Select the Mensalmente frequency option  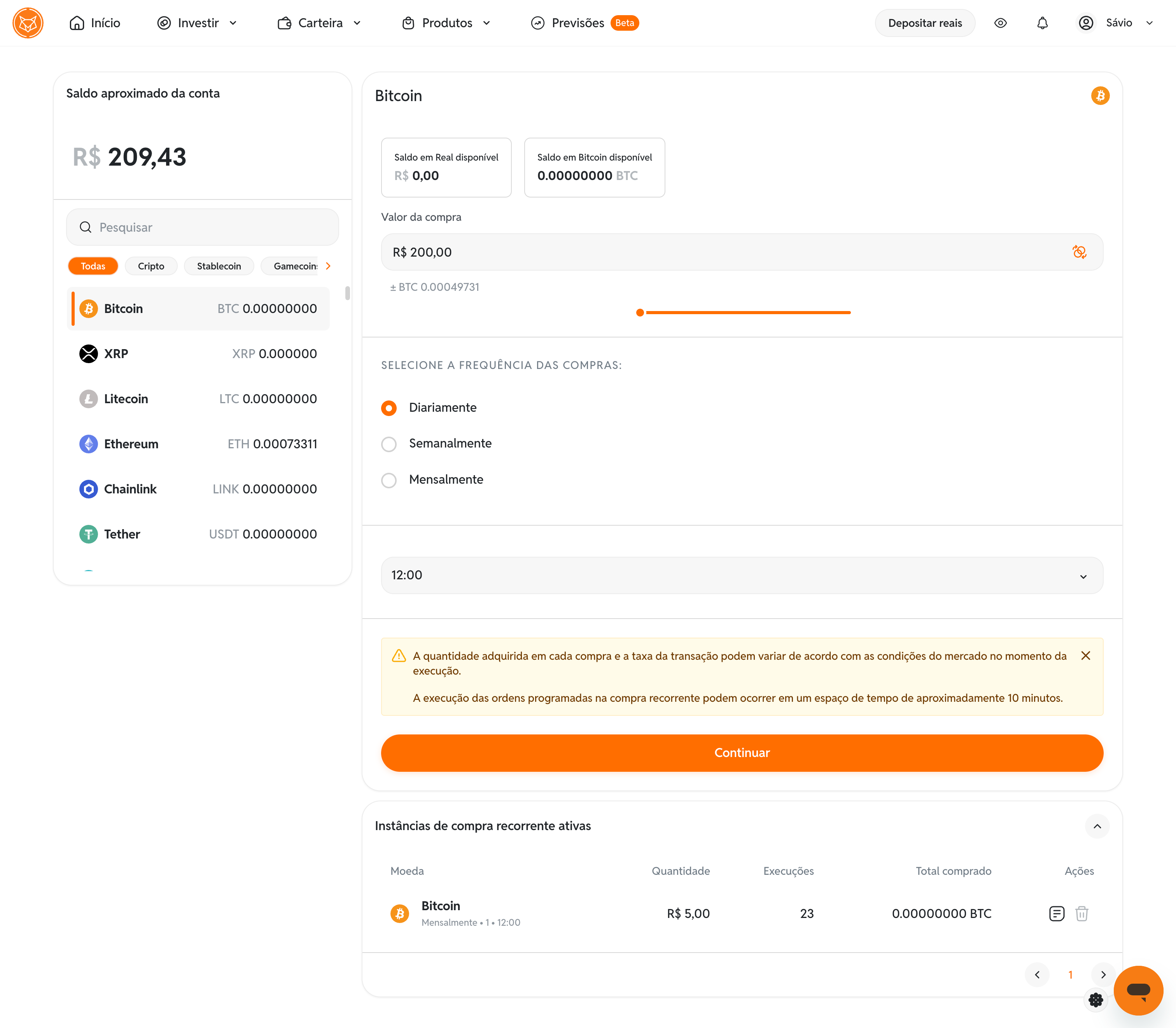pos(389,480)
